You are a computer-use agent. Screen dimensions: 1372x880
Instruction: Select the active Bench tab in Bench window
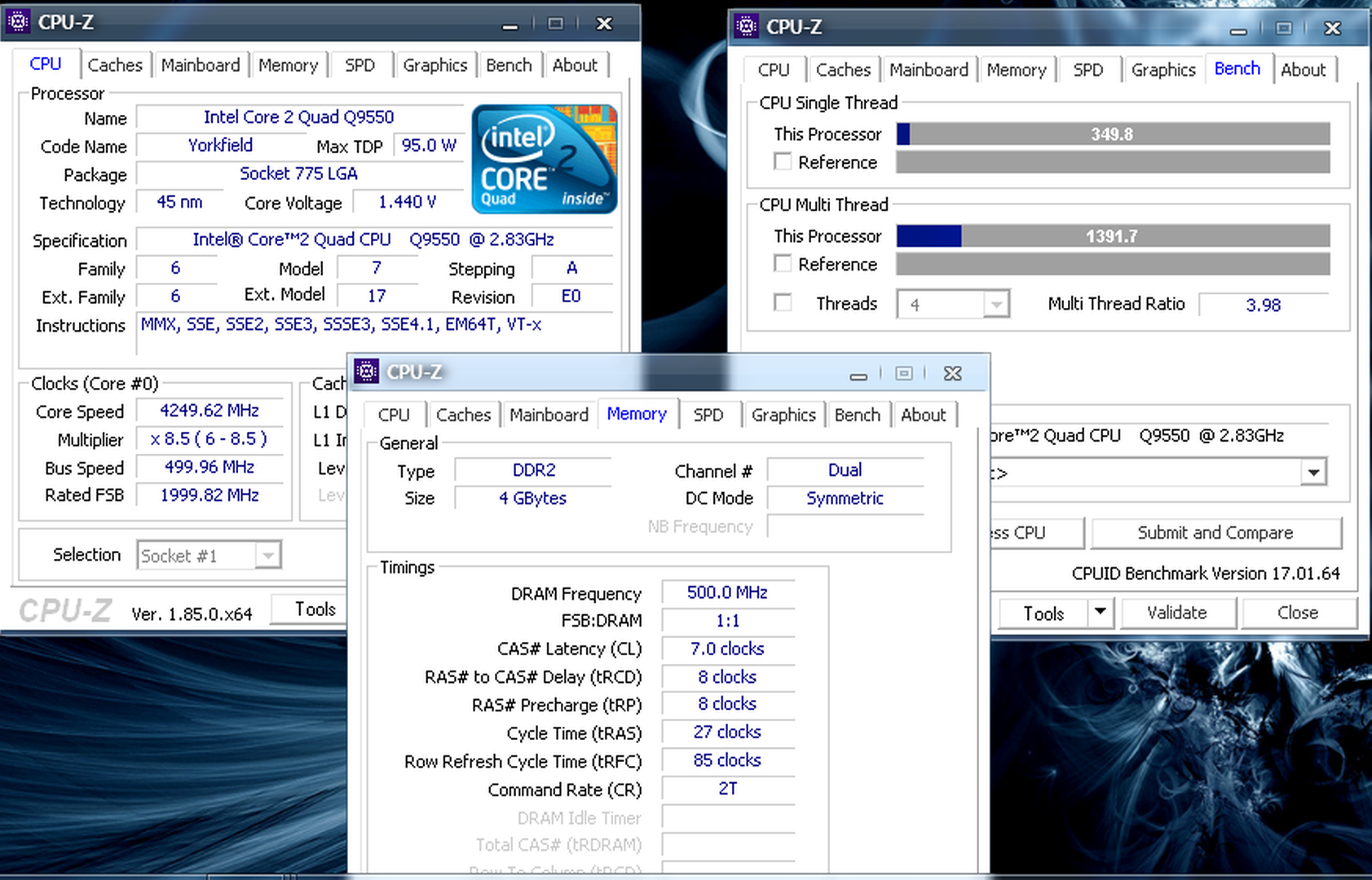[1237, 68]
